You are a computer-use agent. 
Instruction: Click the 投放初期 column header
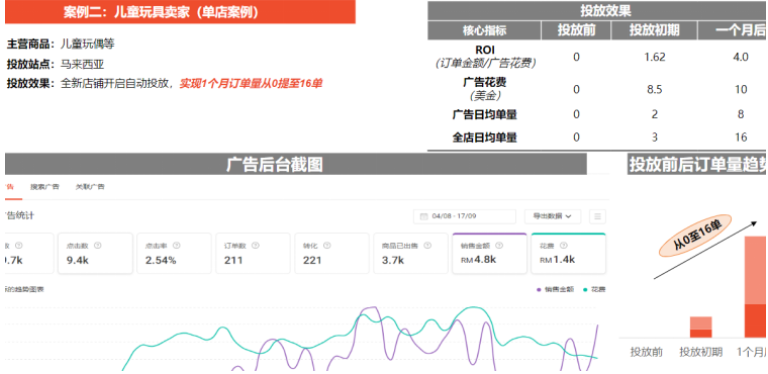pyautogui.click(x=654, y=30)
